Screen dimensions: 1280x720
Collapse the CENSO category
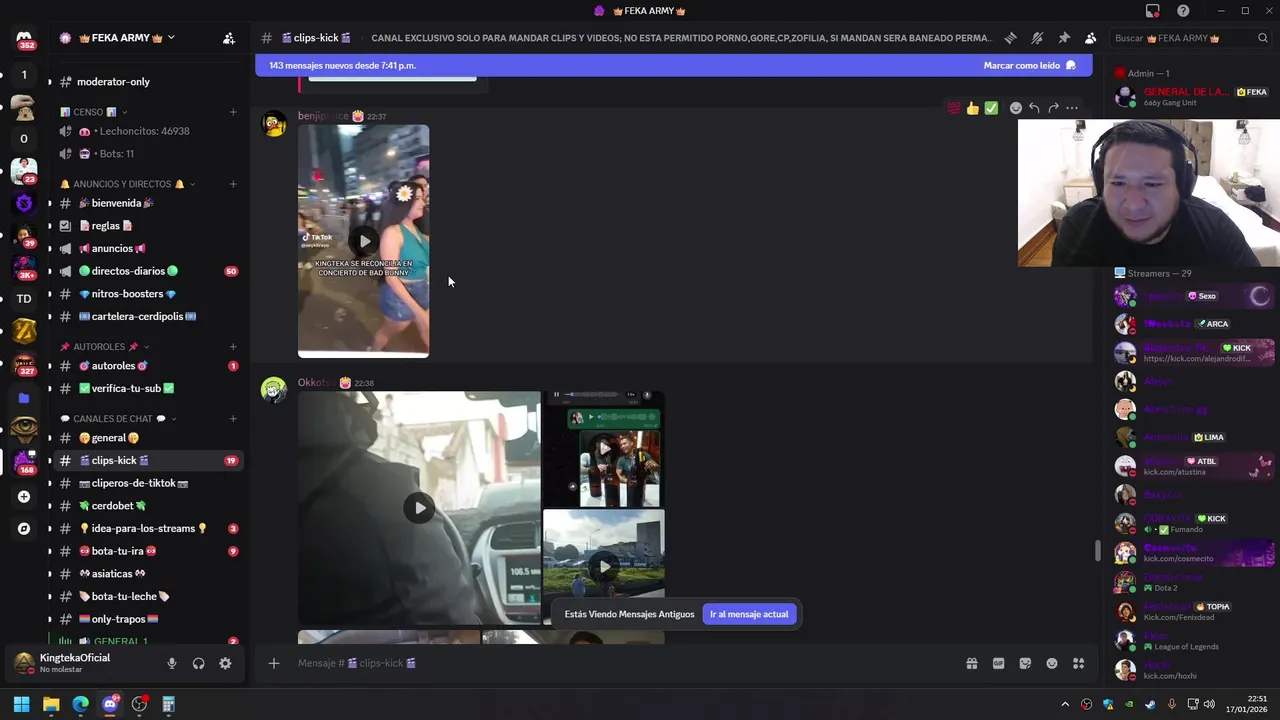pyautogui.click(x=95, y=112)
